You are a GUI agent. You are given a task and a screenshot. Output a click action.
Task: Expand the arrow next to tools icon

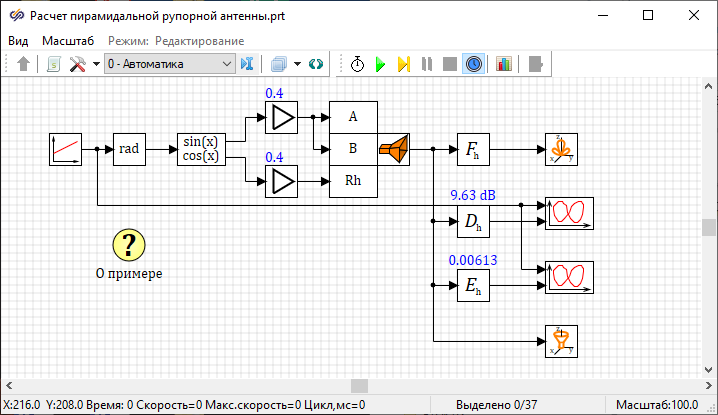96,64
